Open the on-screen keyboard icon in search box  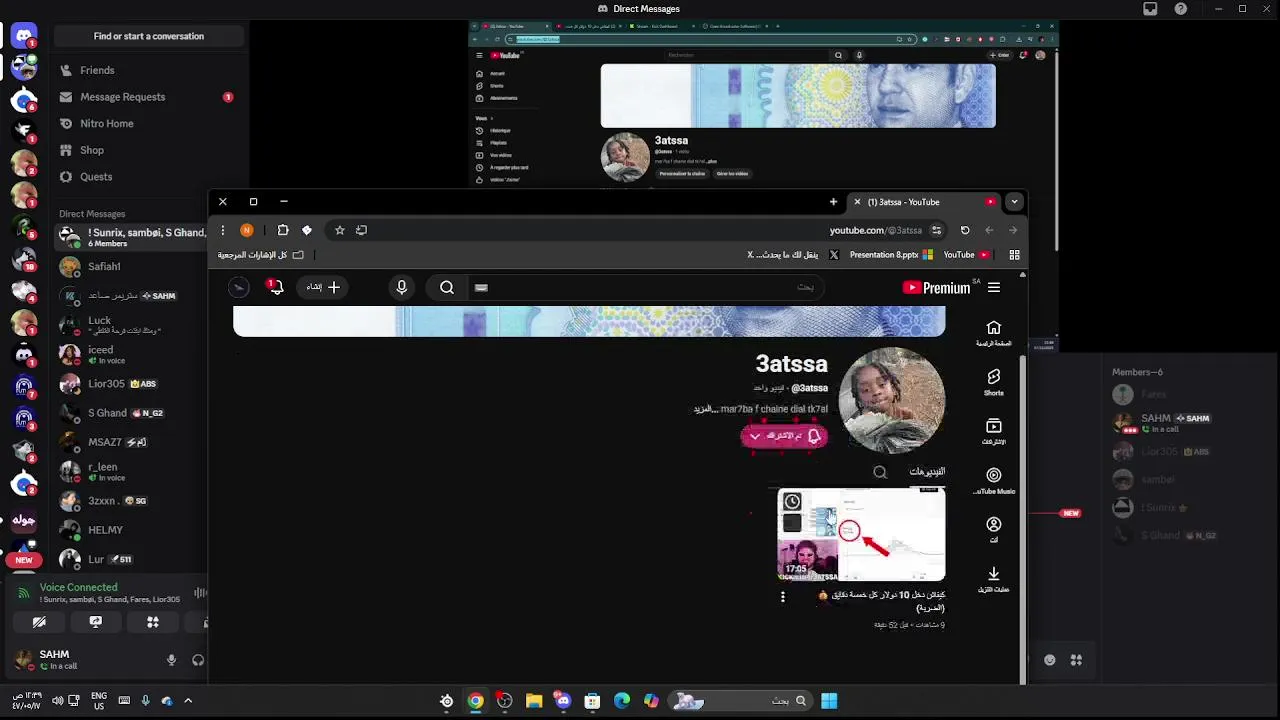click(x=481, y=288)
